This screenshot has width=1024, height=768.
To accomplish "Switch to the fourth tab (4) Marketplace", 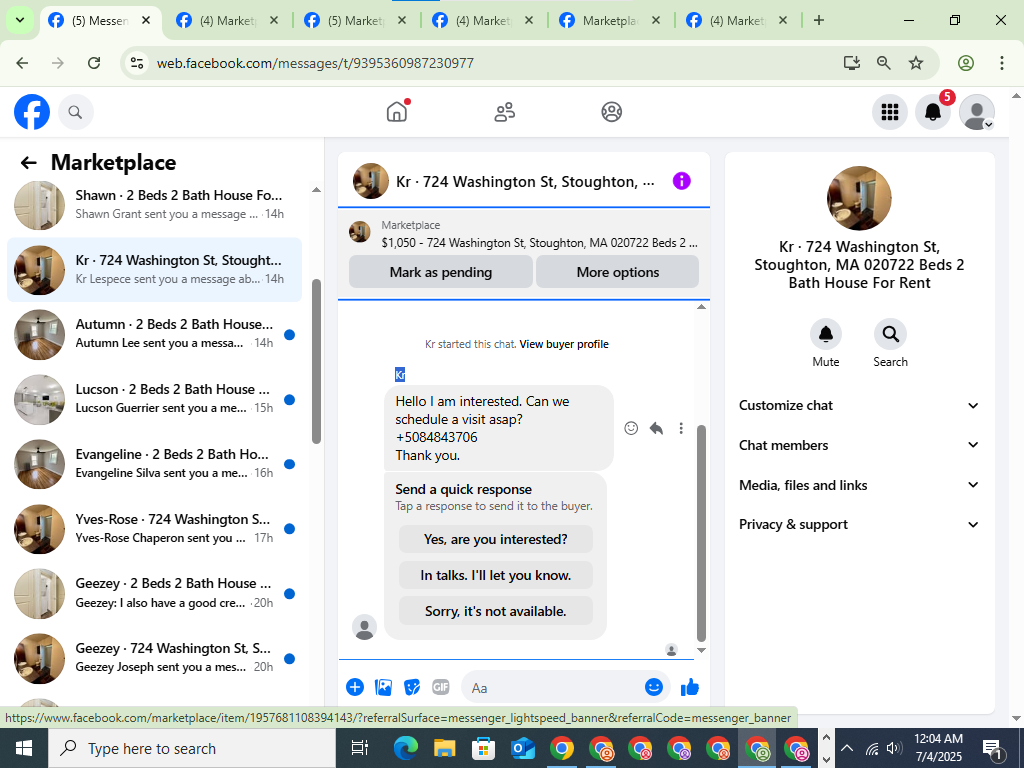I will [483, 21].
